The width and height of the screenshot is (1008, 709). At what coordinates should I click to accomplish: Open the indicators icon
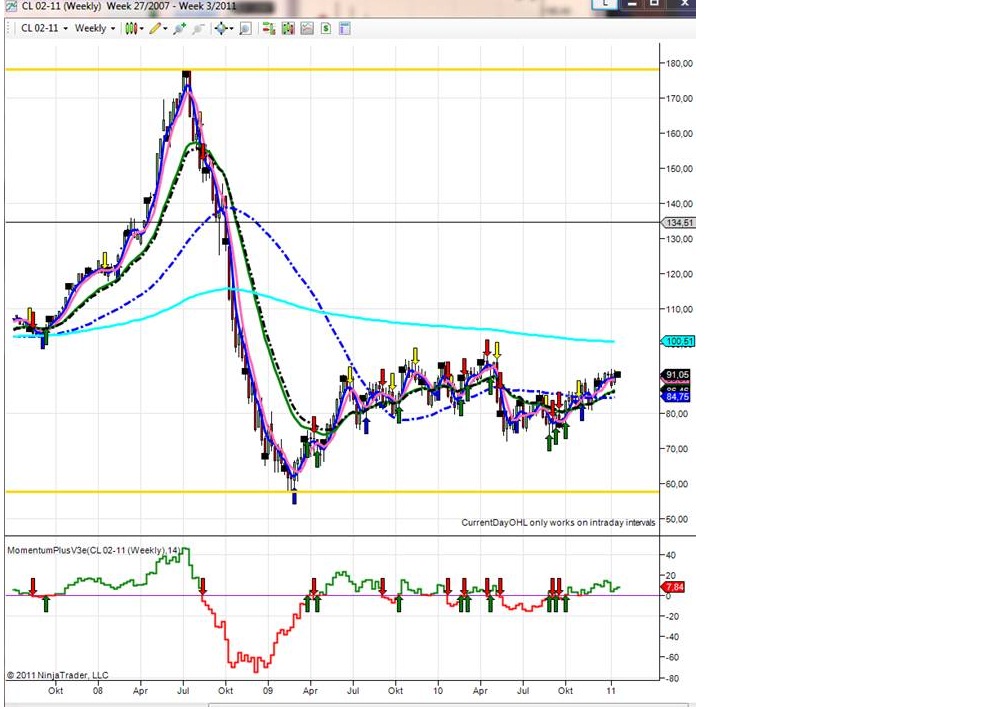pyautogui.click(x=288, y=28)
